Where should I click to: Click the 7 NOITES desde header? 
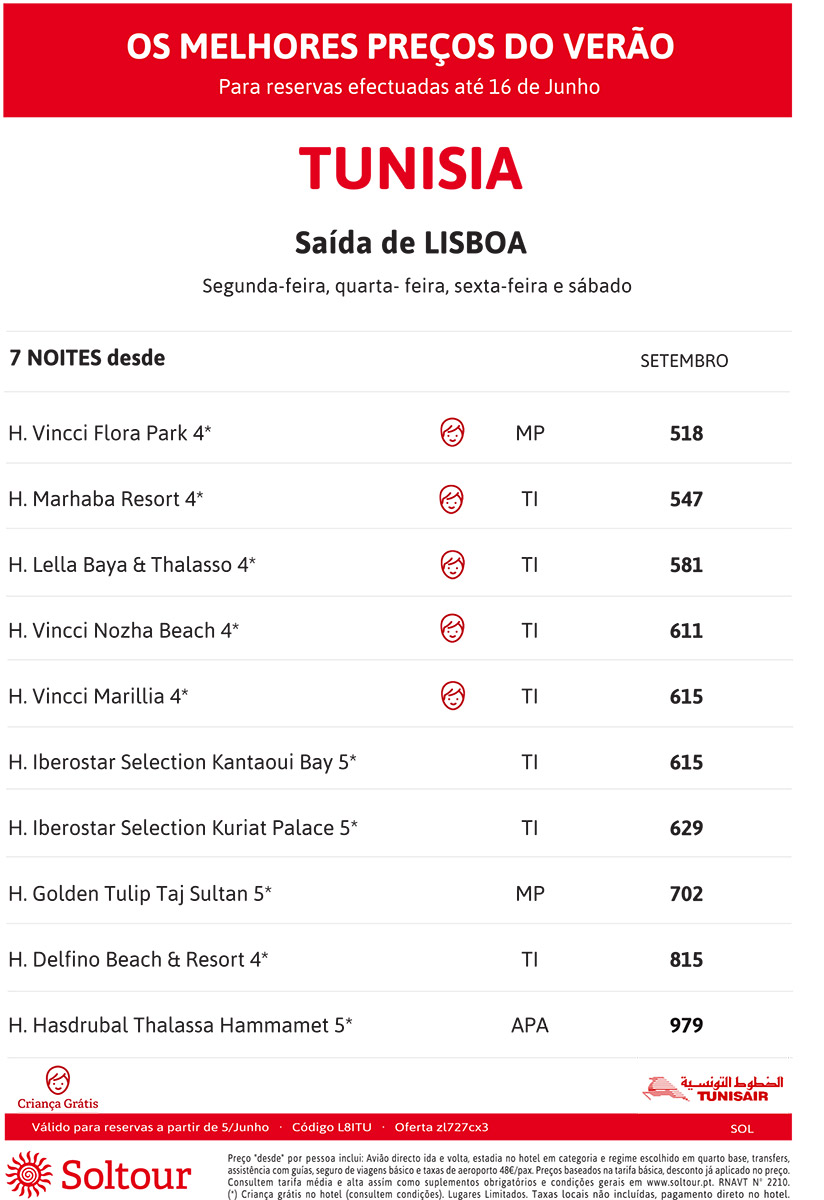pos(87,358)
